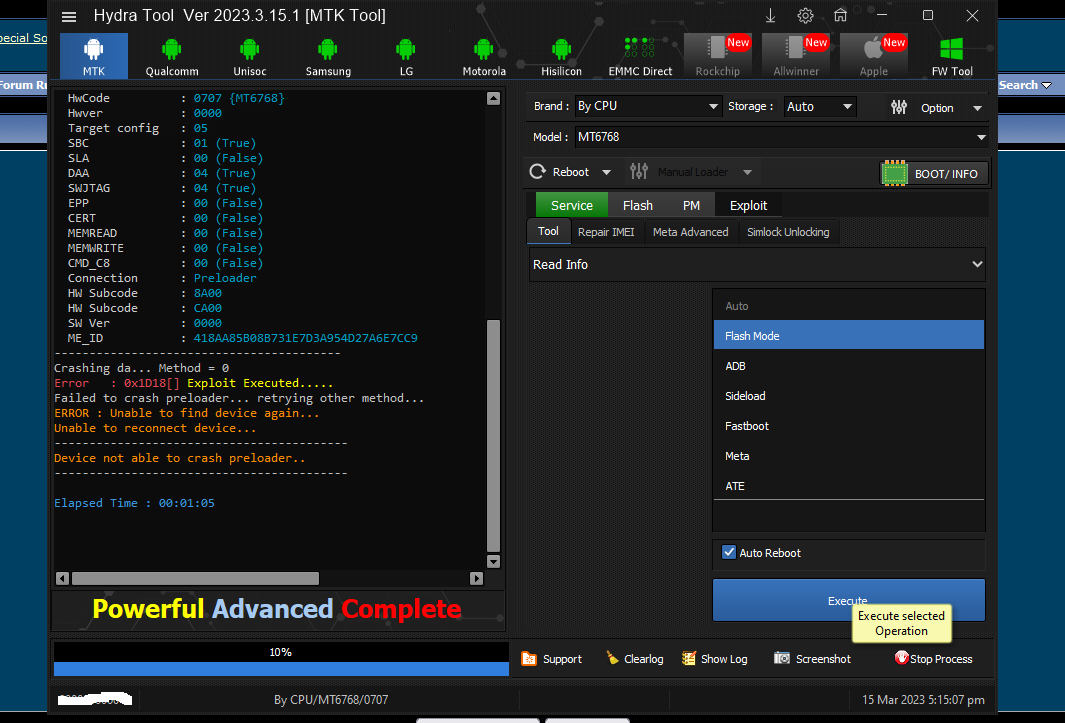The image size is (1065, 723).
Task: Open the Meta Advanced sub-tab
Action: pyautogui.click(x=691, y=232)
